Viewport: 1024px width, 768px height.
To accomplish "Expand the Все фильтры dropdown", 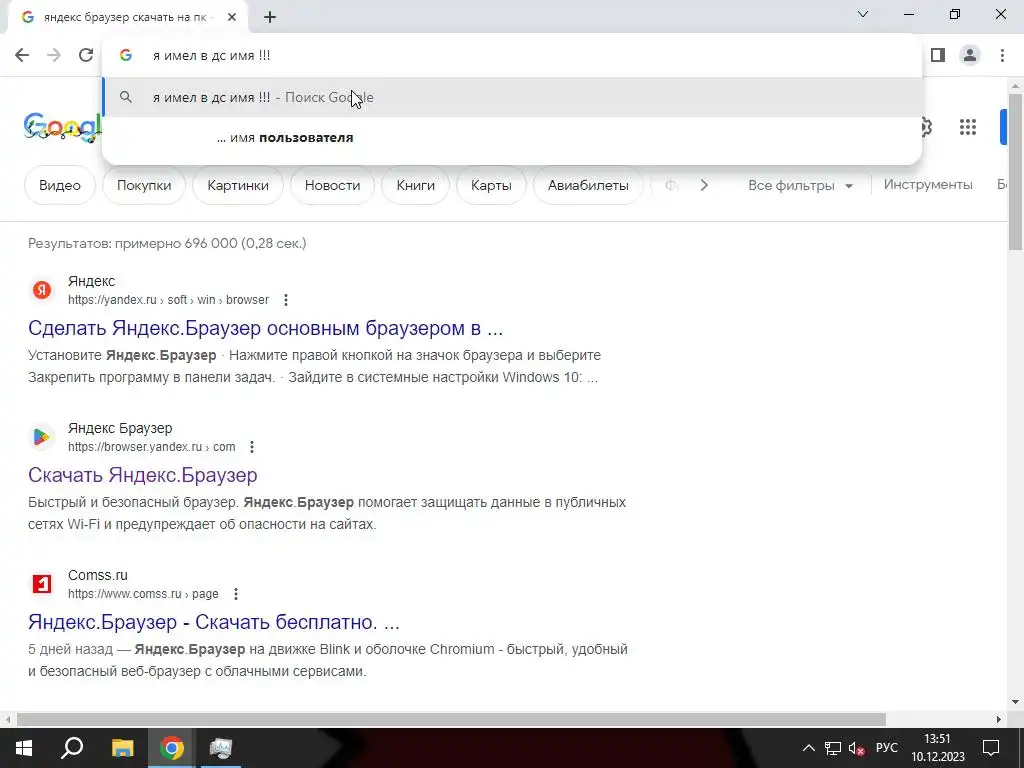I will click(800, 185).
